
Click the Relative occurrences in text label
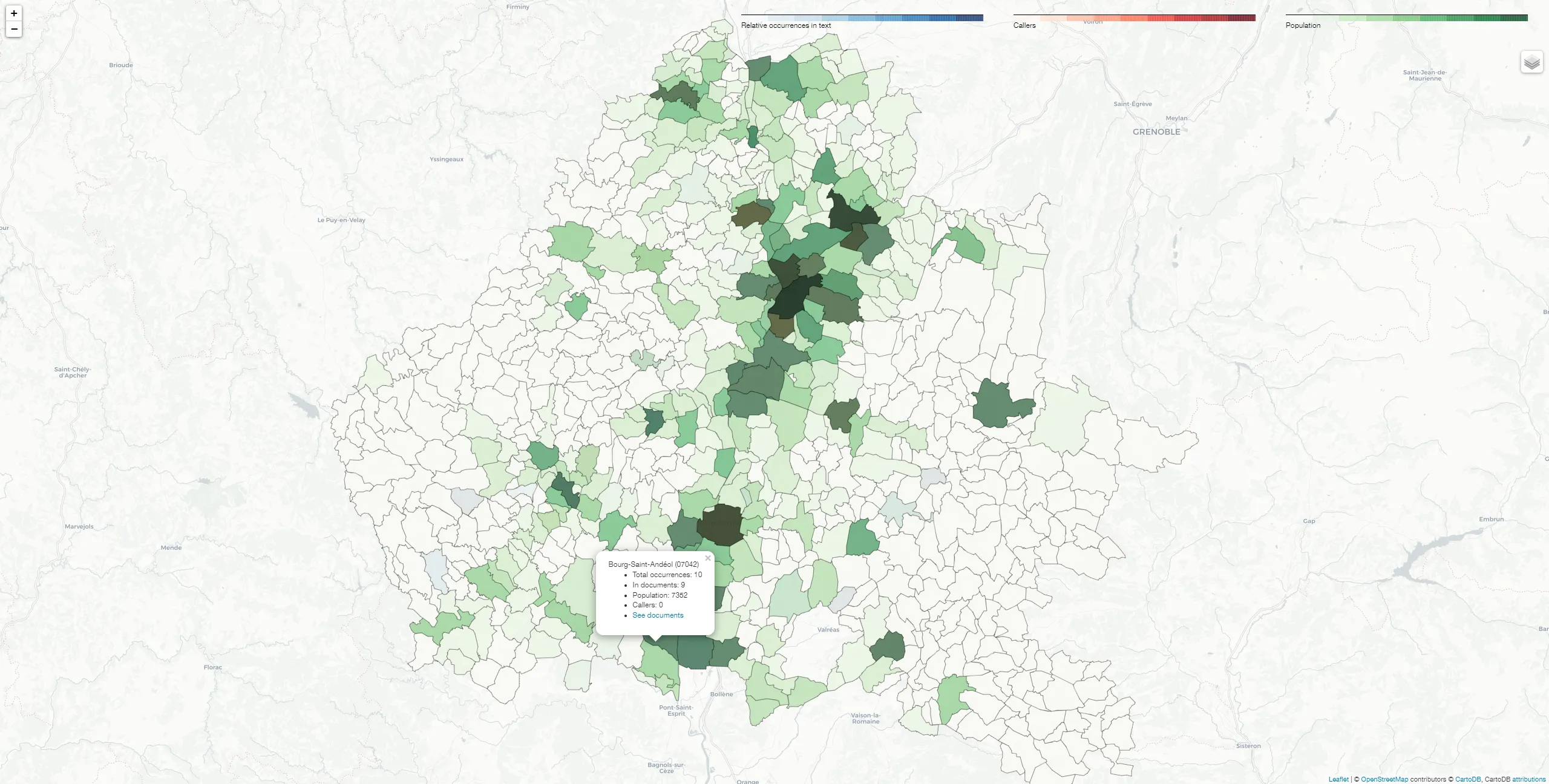785,25
